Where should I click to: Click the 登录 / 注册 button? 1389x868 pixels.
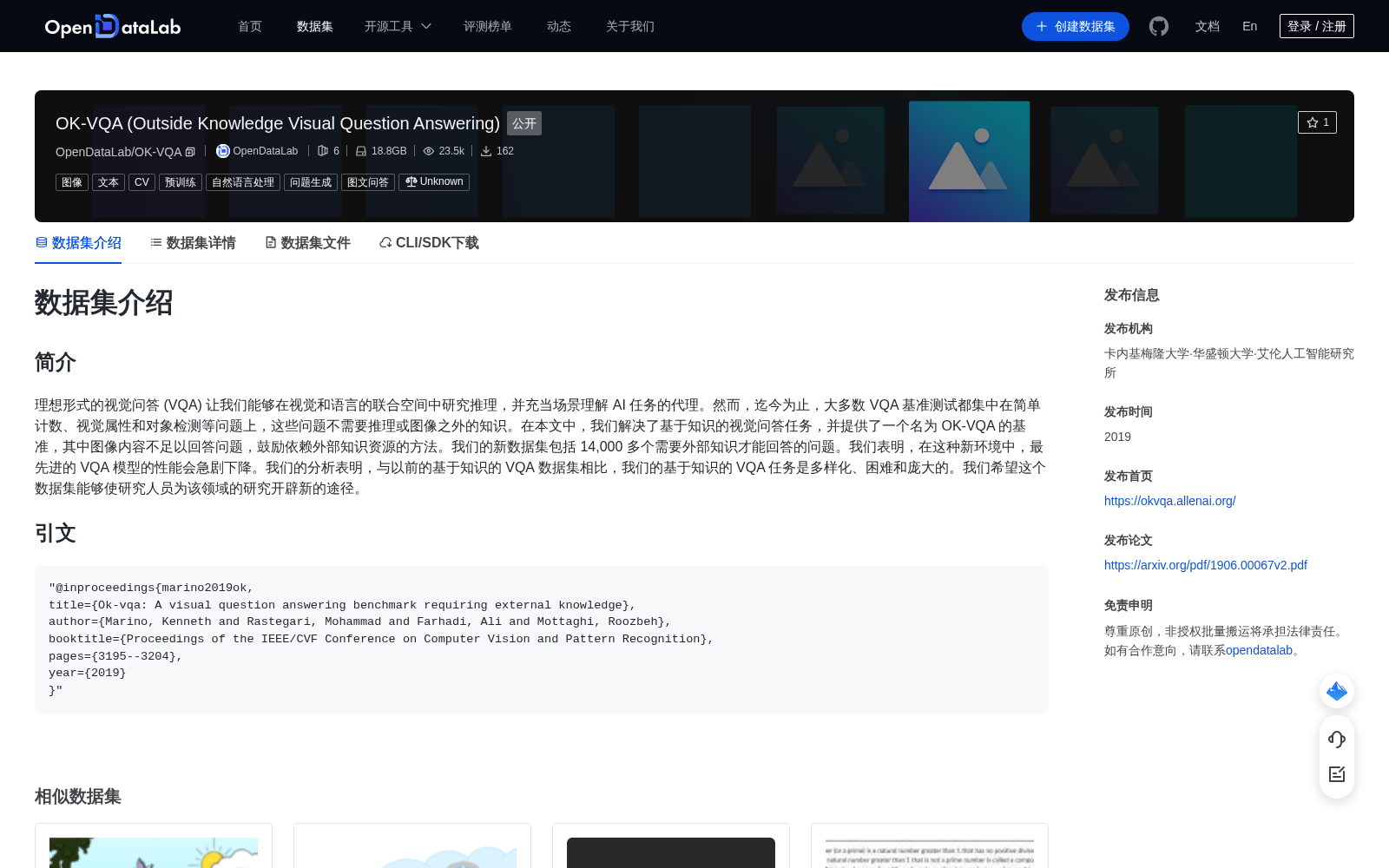pos(1317,26)
